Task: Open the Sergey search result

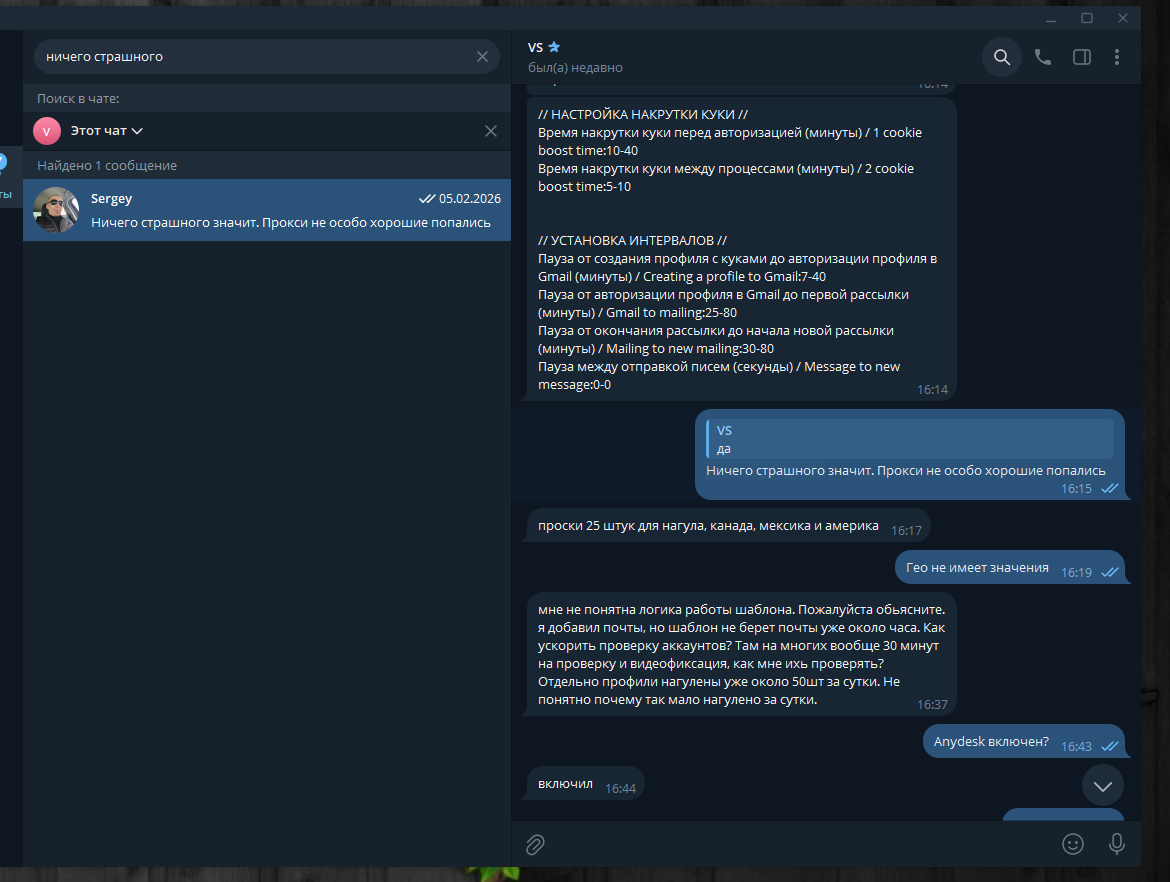Action: (266, 210)
